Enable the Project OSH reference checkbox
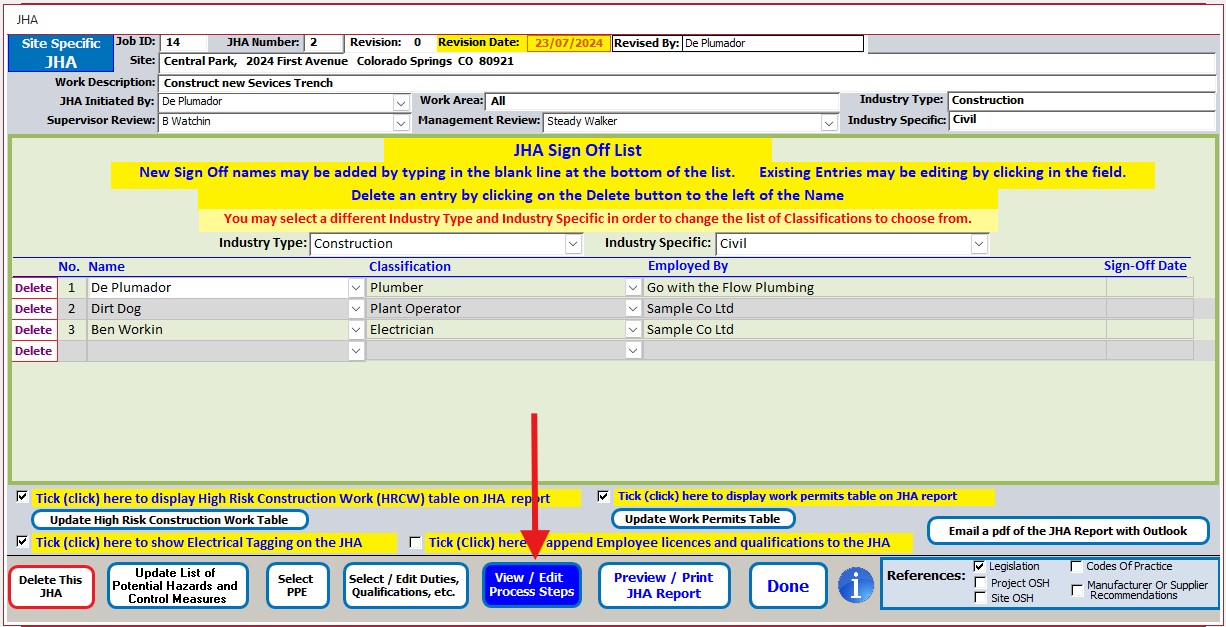The width and height of the screenshot is (1226, 627). (x=980, y=581)
